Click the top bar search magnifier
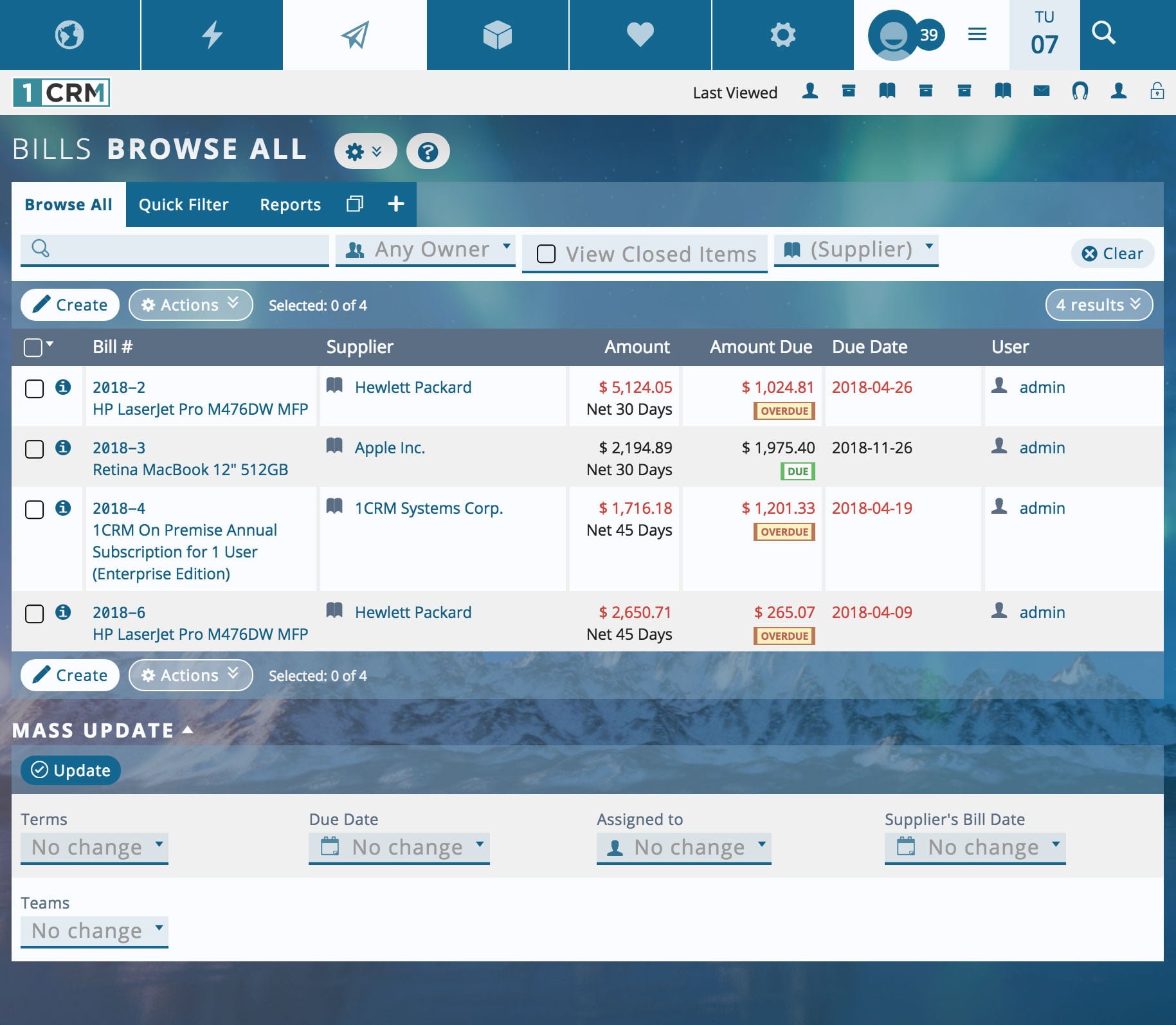The image size is (1176, 1025). [x=1104, y=33]
